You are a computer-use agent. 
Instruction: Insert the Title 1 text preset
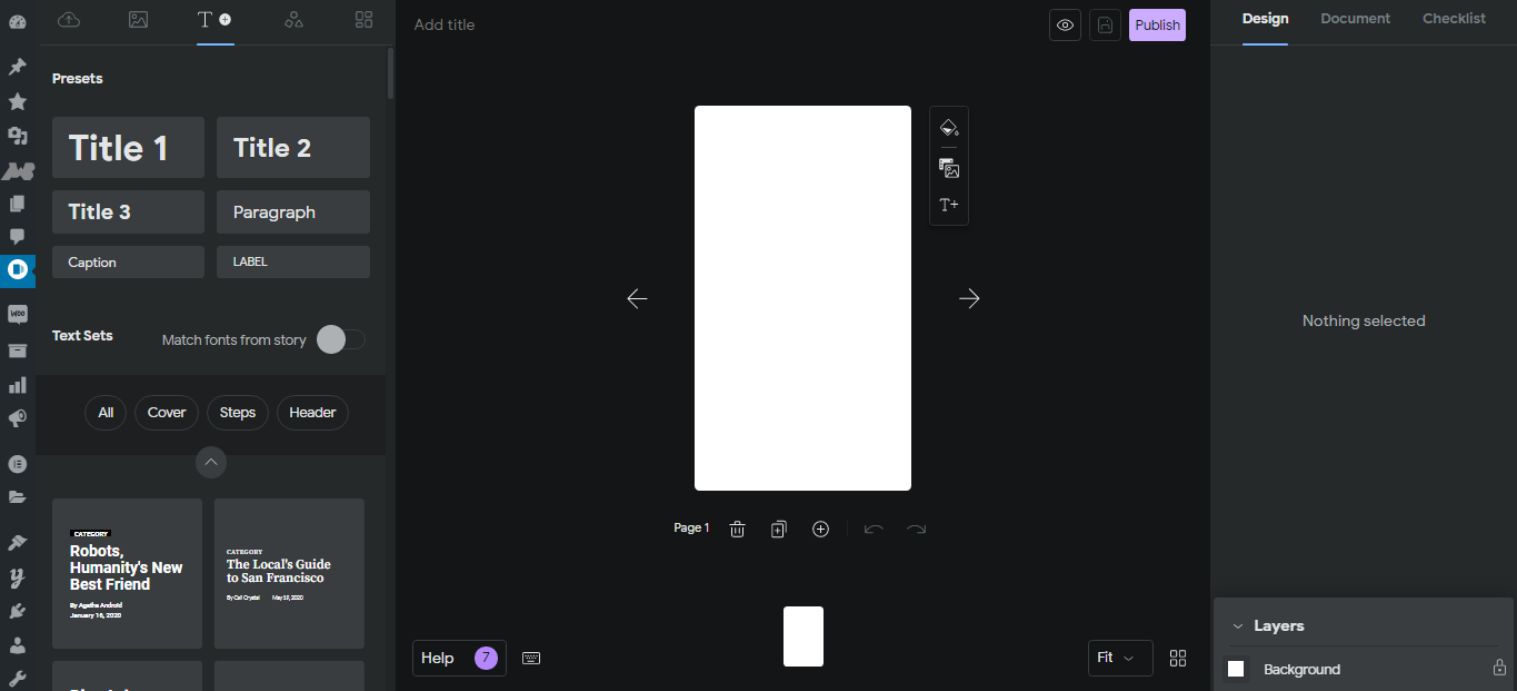coord(128,147)
